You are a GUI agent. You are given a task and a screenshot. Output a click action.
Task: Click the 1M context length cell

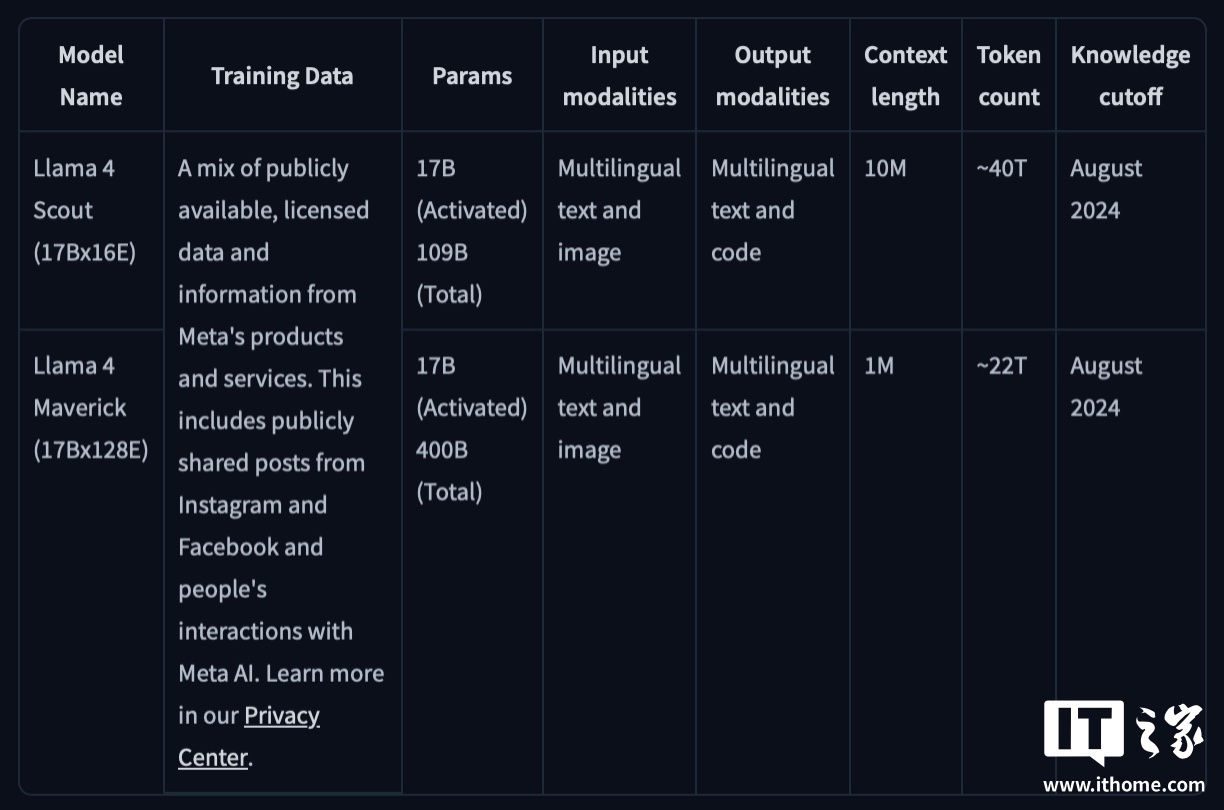[x=879, y=366]
